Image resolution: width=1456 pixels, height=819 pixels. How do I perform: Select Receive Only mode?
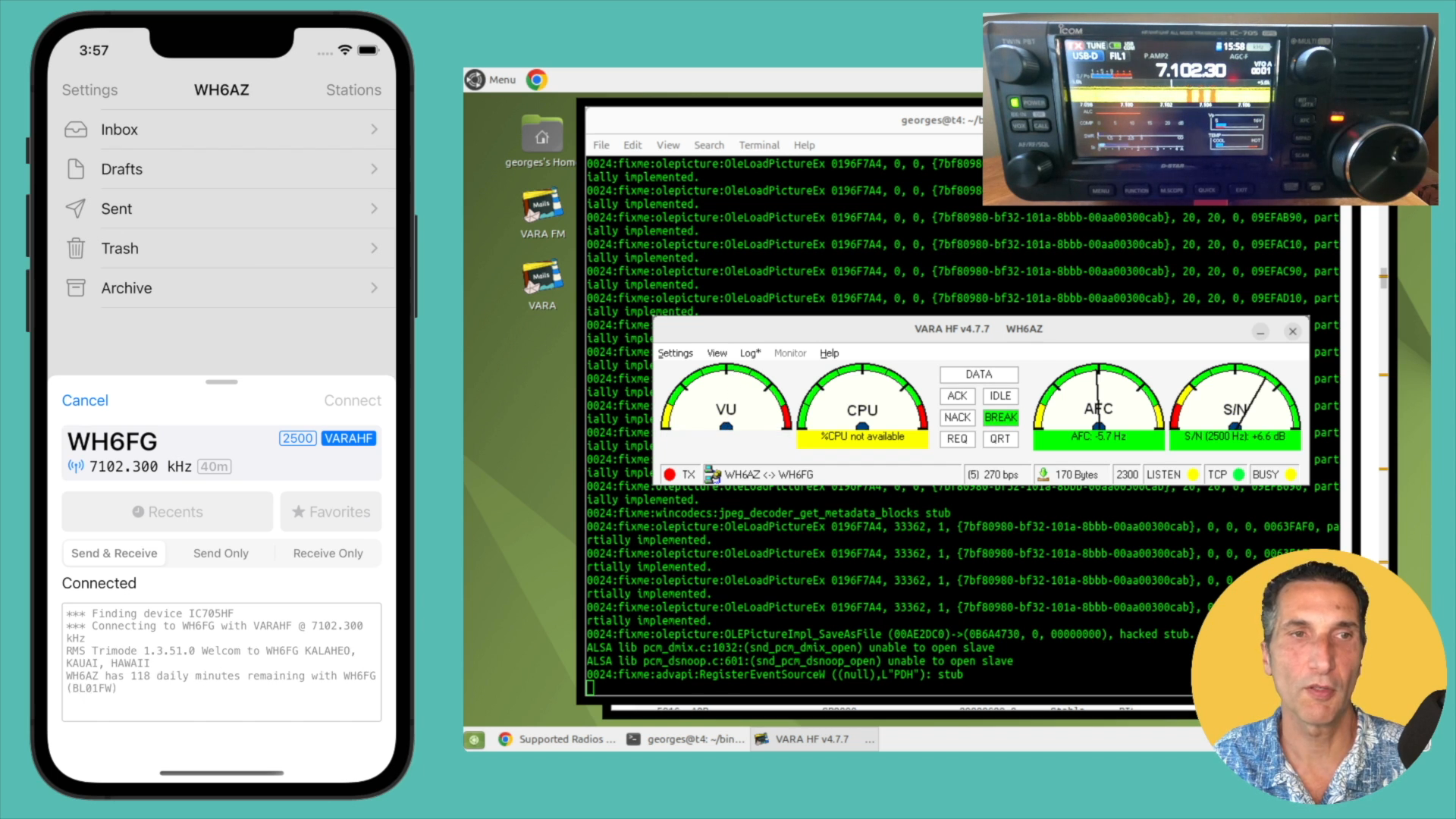(x=328, y=554)
